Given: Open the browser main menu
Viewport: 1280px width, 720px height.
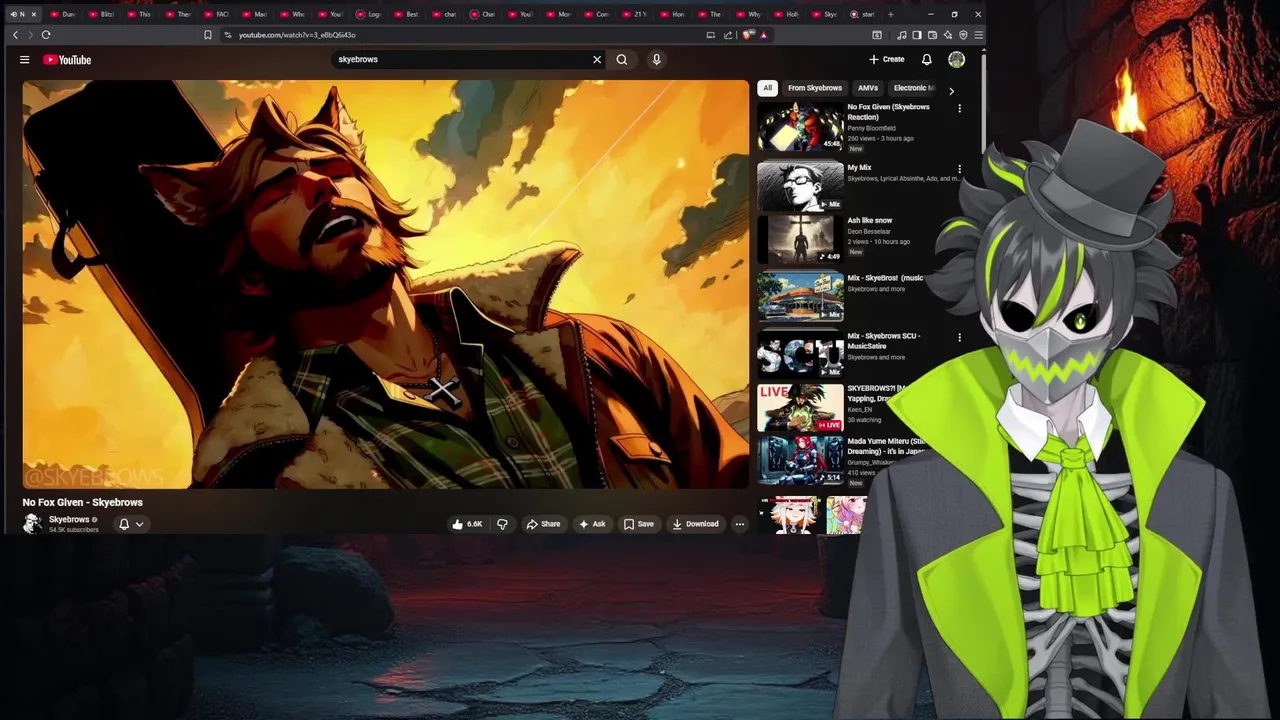Looking at the screenshot, I should coord(978,35).
